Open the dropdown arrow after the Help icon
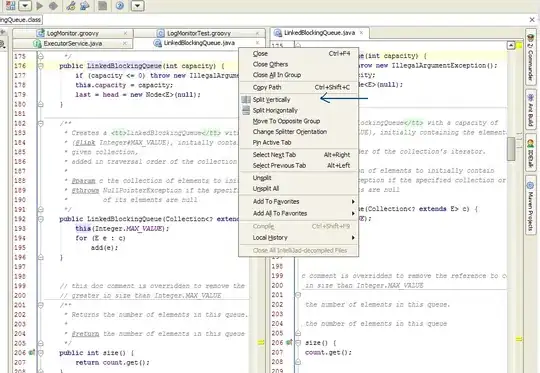Viewport: 540px width, 373px height. point(137,6)
